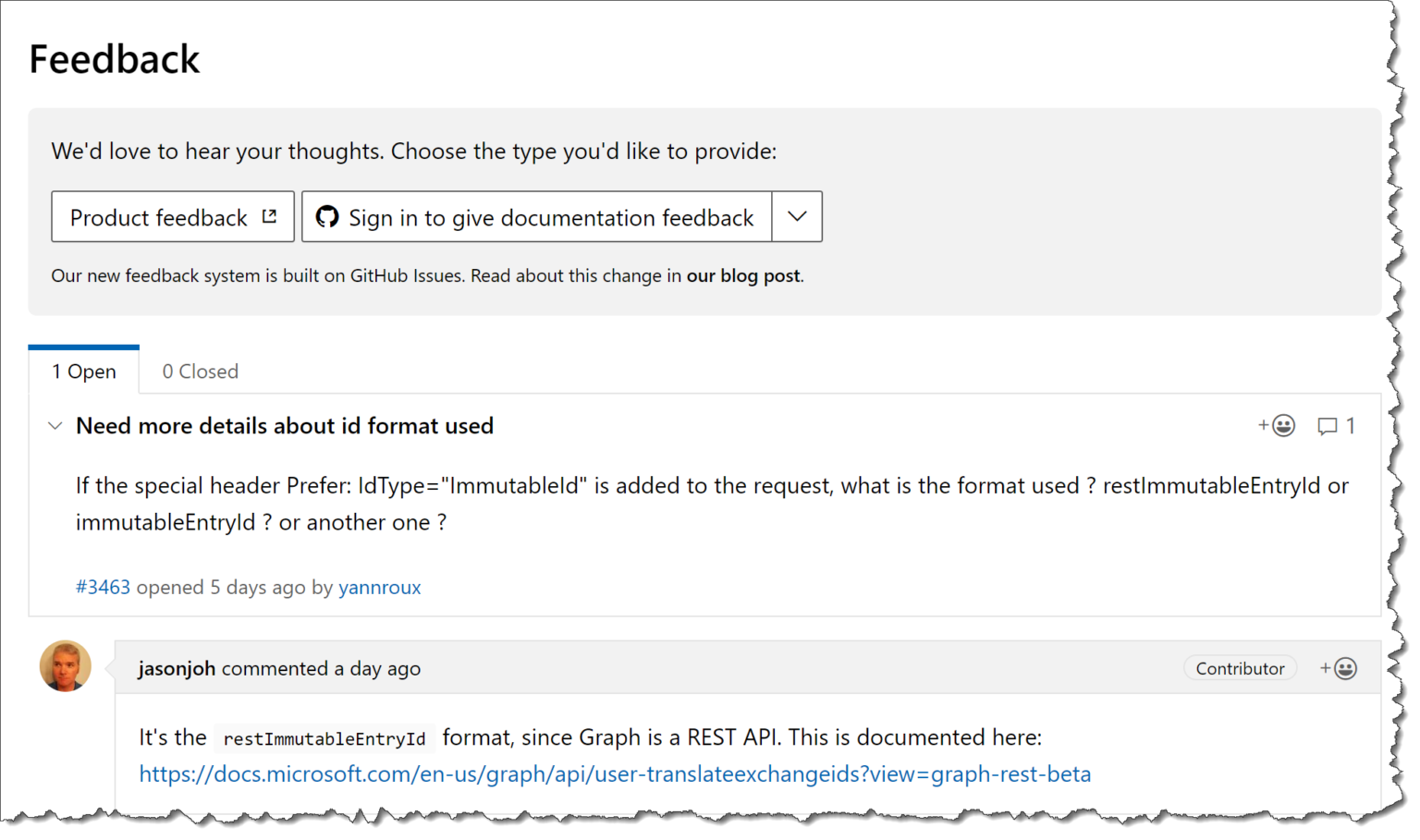Add a reaction to jasonjoh's comment

pos(1338,667)
